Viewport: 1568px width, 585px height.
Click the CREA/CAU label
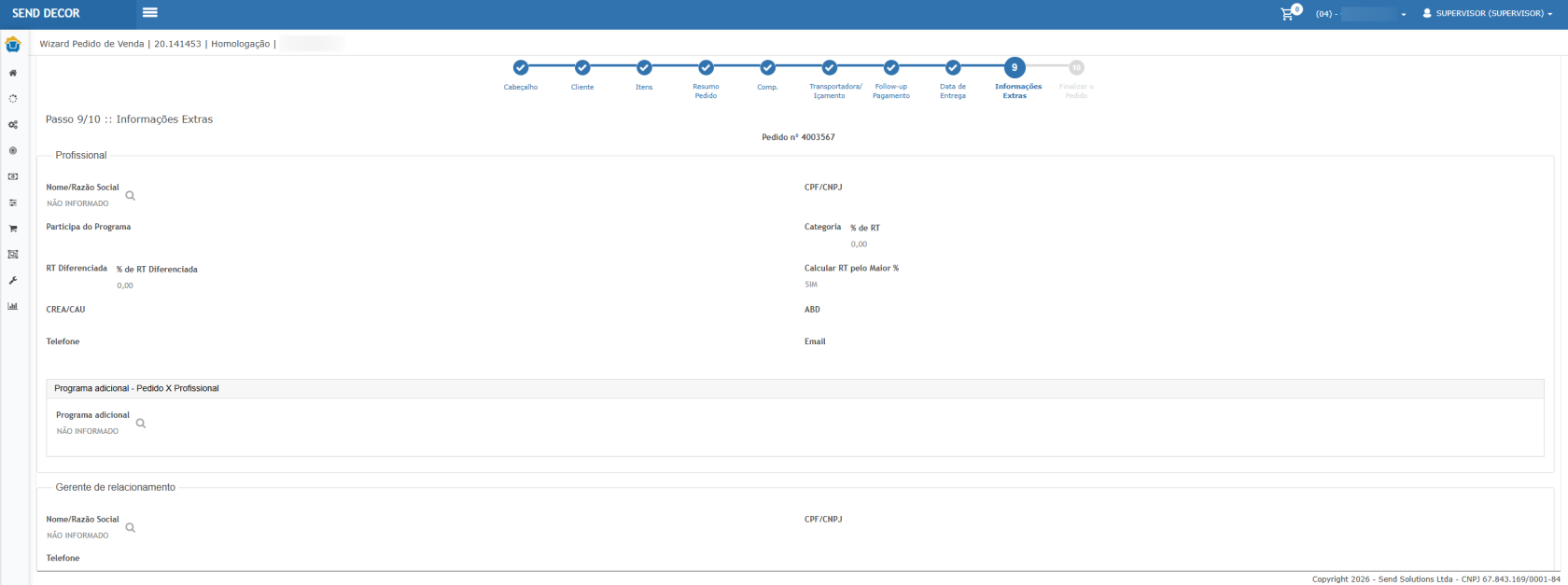[x=65, y=309]
